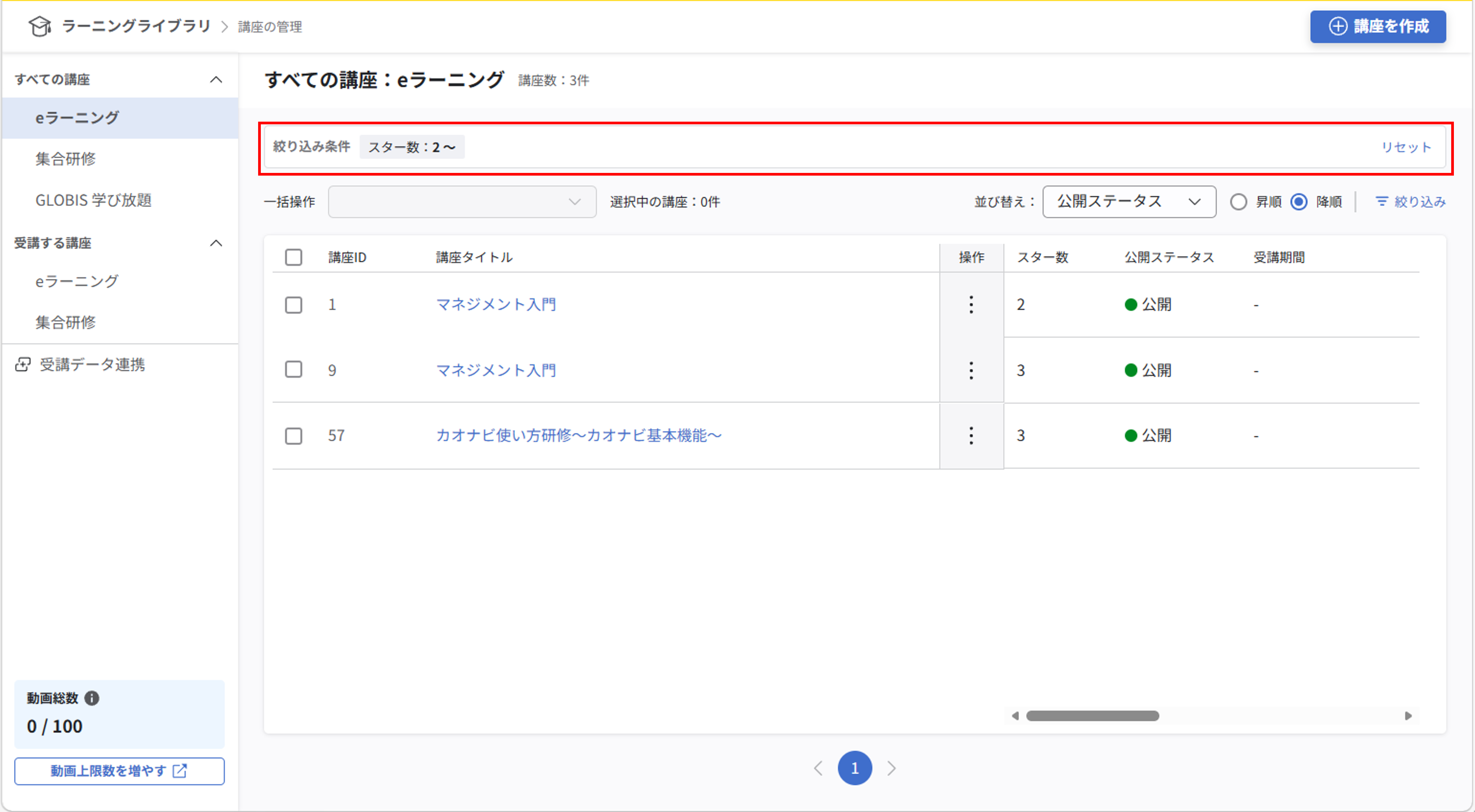Check the box for course ID 57
Viewport: 1475px width, 812px height.
[x=294, y=435]
